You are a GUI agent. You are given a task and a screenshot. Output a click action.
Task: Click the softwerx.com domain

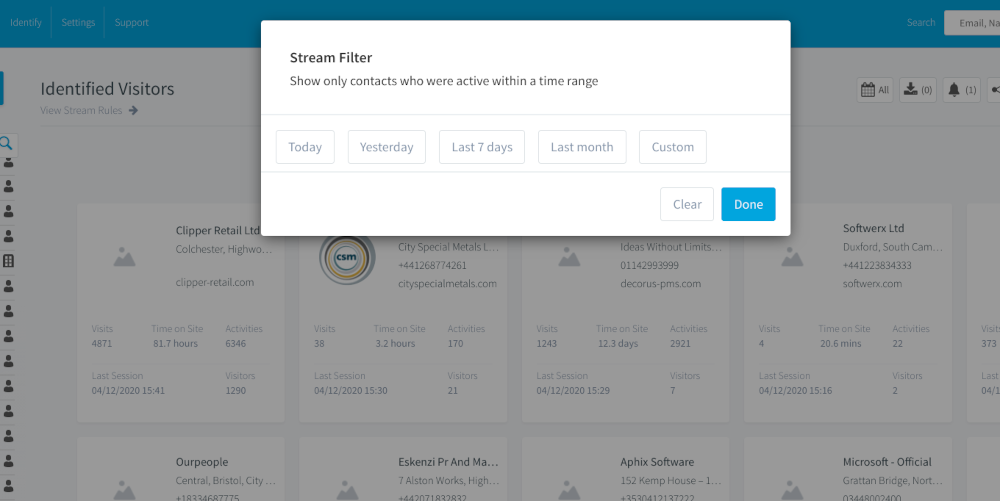pos(872,284)
